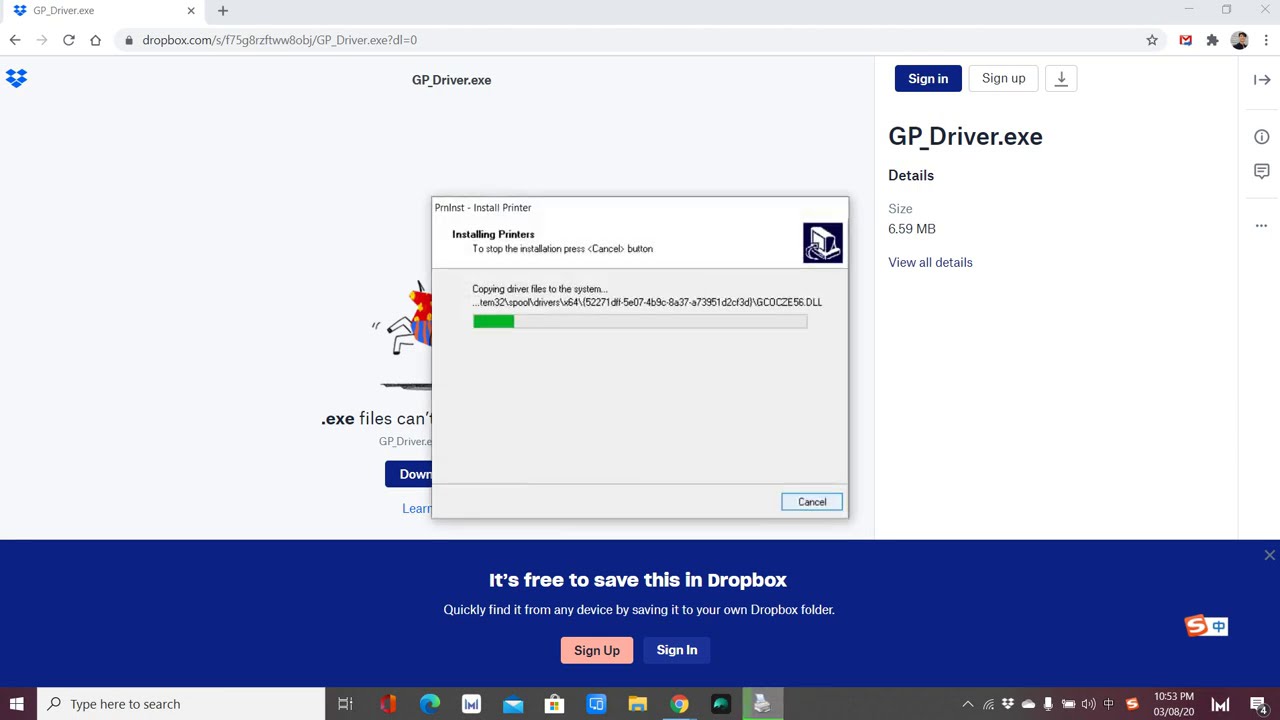
Task: Close the blue Dropbox sign-up banner
Action: click(x=1269, y=555)
